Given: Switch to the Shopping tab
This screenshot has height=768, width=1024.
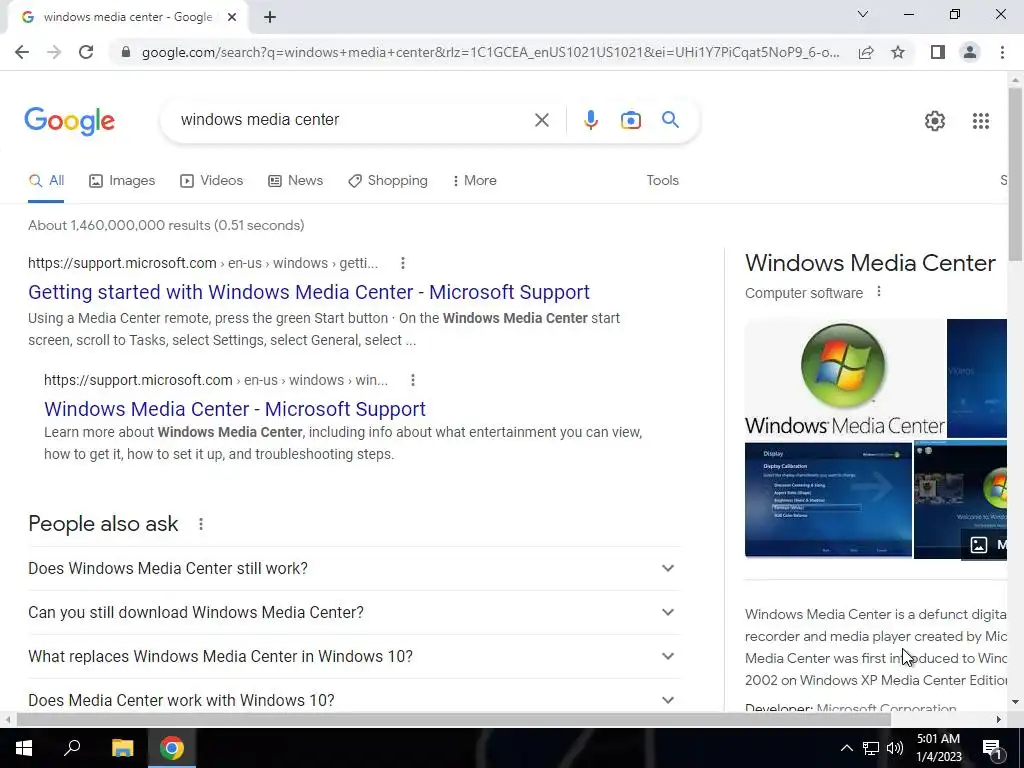Looking at the screenshot, I should click(x=388, y=181).
